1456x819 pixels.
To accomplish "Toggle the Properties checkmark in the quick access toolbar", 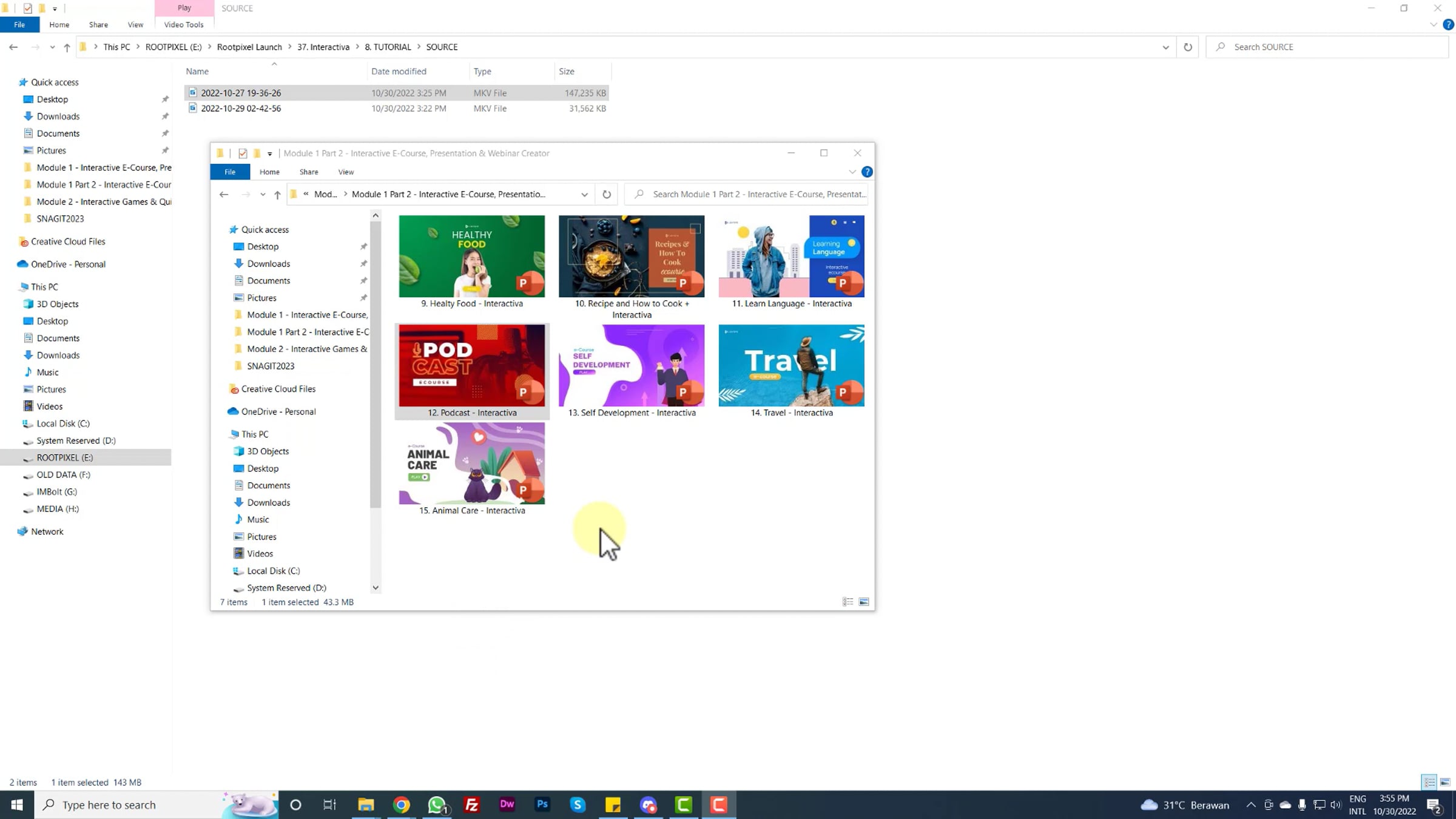I will point(27,8).
